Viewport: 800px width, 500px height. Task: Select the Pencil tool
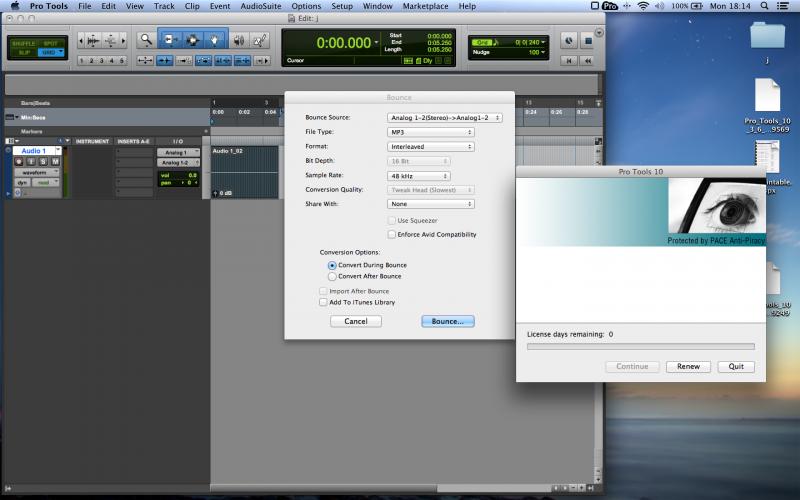click(x=260, y=40)
